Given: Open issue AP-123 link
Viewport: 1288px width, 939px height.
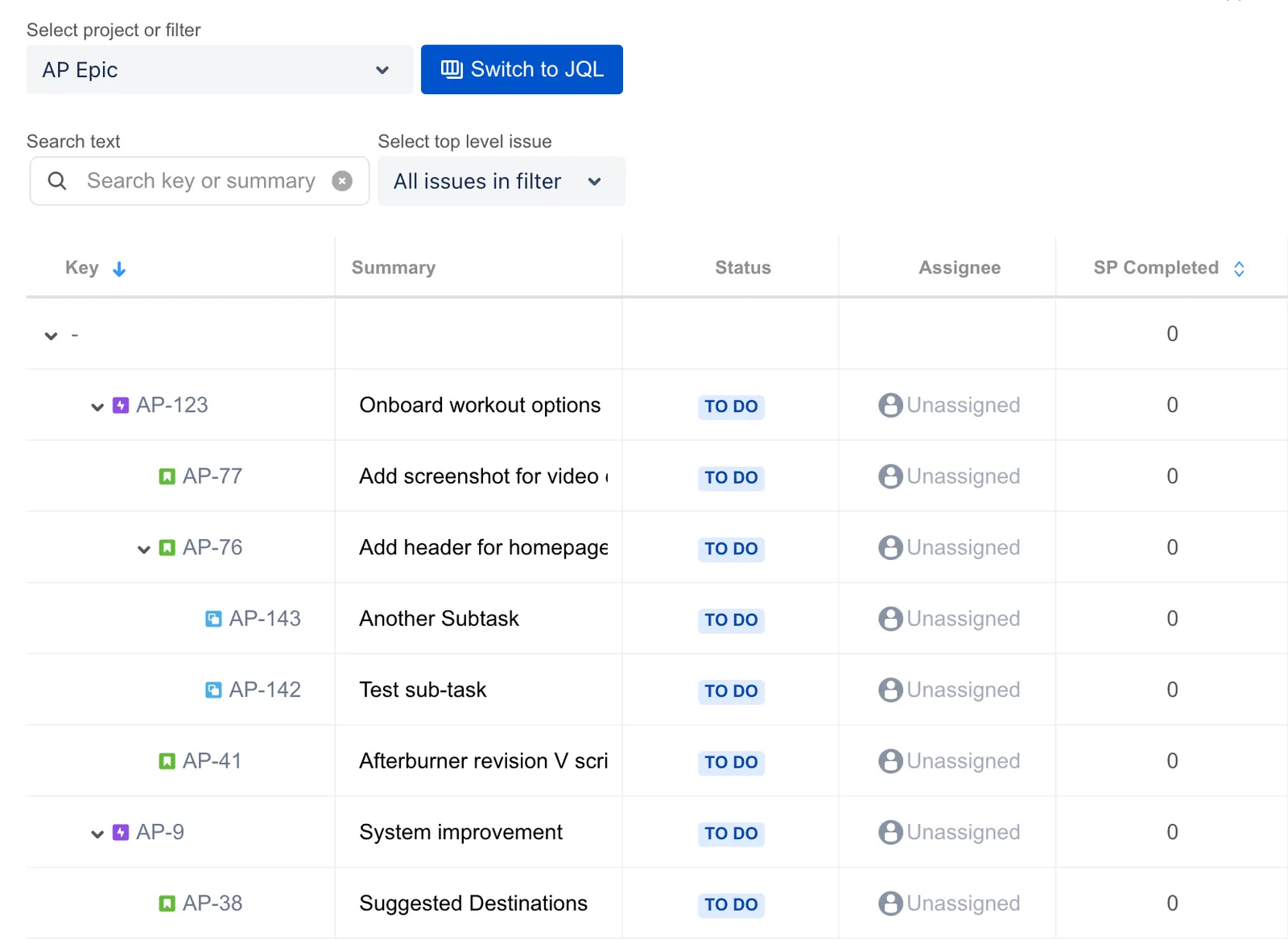Looking at the screenshot, I should coord(172,405).
